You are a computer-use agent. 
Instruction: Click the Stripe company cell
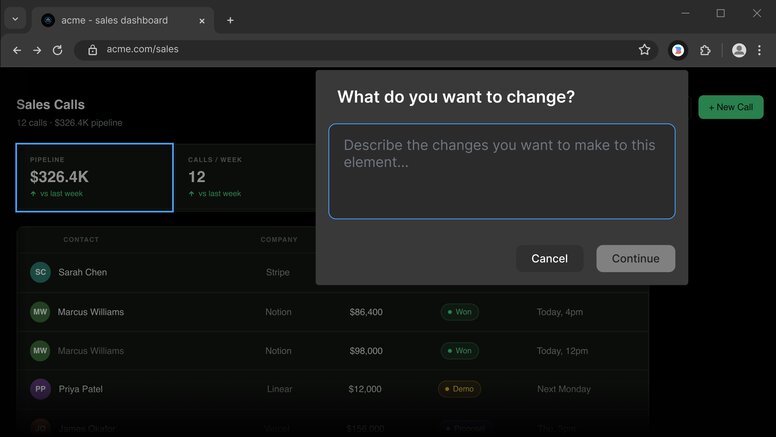[x=278, y=272]
